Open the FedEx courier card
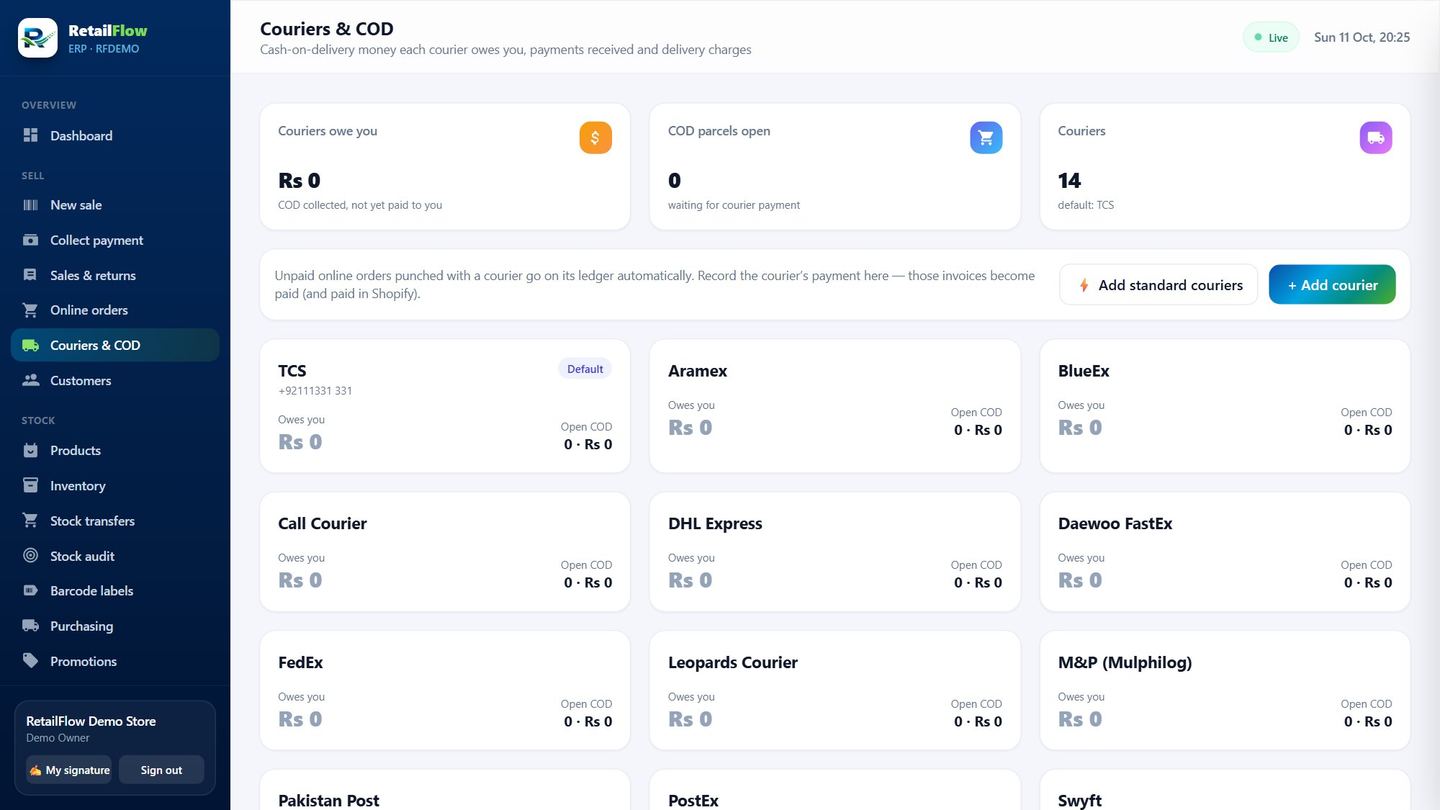Screen dimensions: 1440x810 tap(445, 690)
